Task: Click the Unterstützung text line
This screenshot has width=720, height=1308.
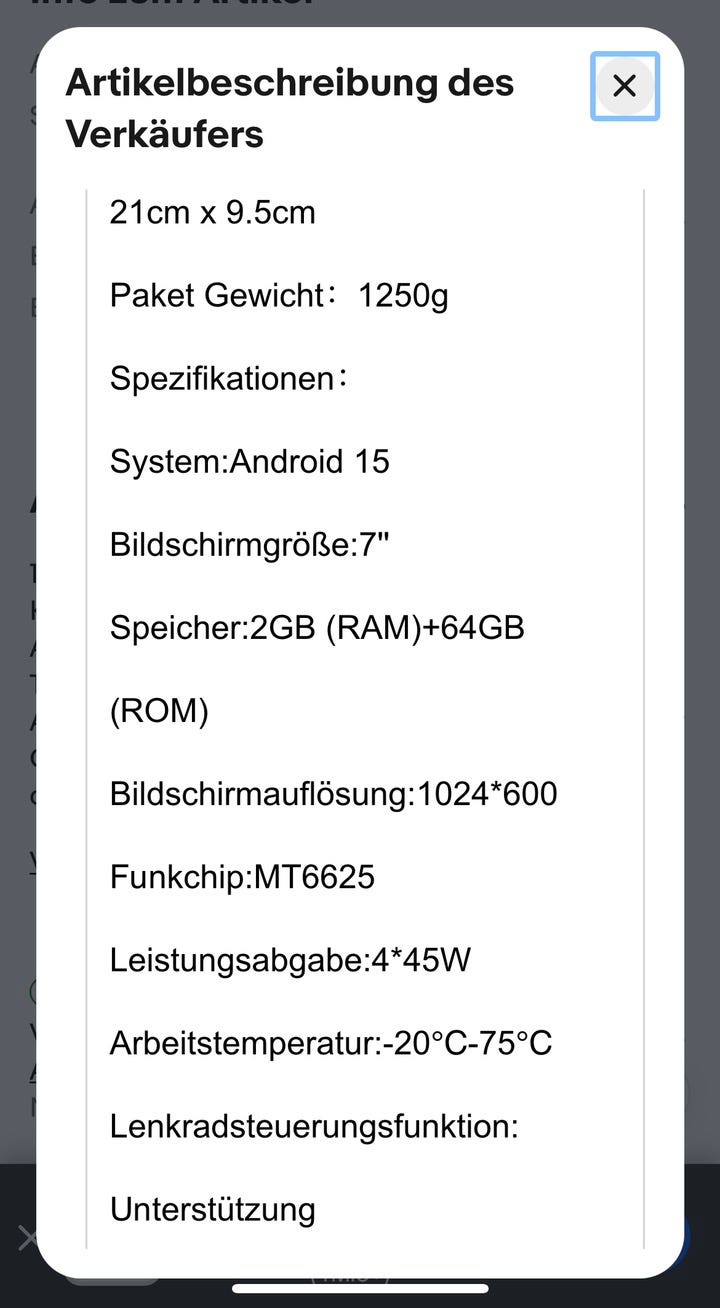Action: tap(212, 1209)
